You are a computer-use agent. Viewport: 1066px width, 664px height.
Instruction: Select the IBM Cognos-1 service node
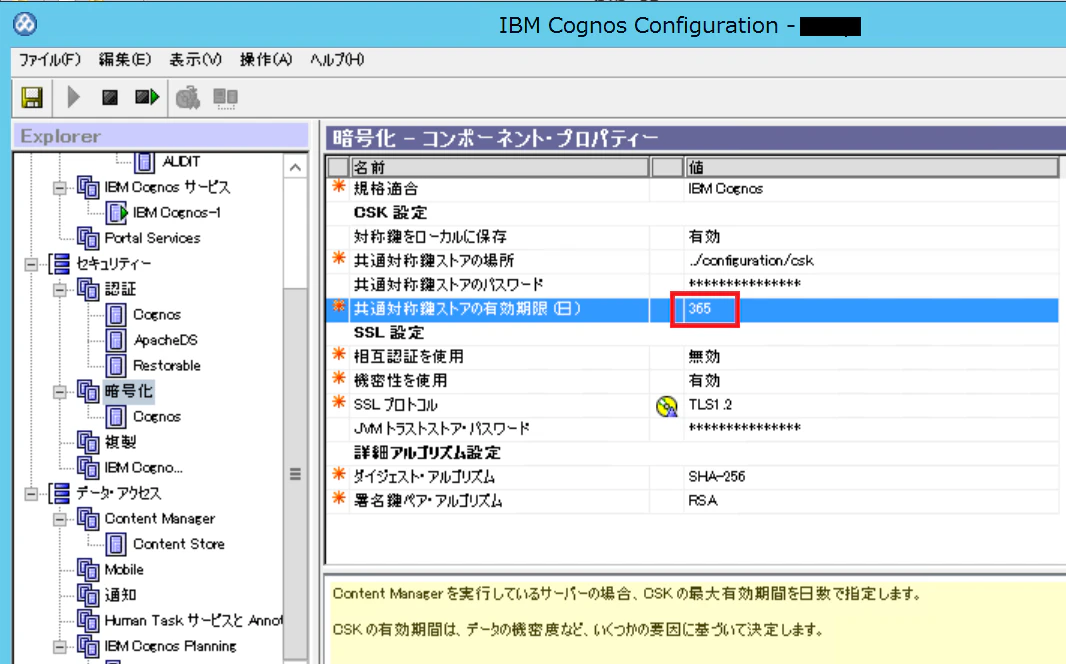point(177,213)
